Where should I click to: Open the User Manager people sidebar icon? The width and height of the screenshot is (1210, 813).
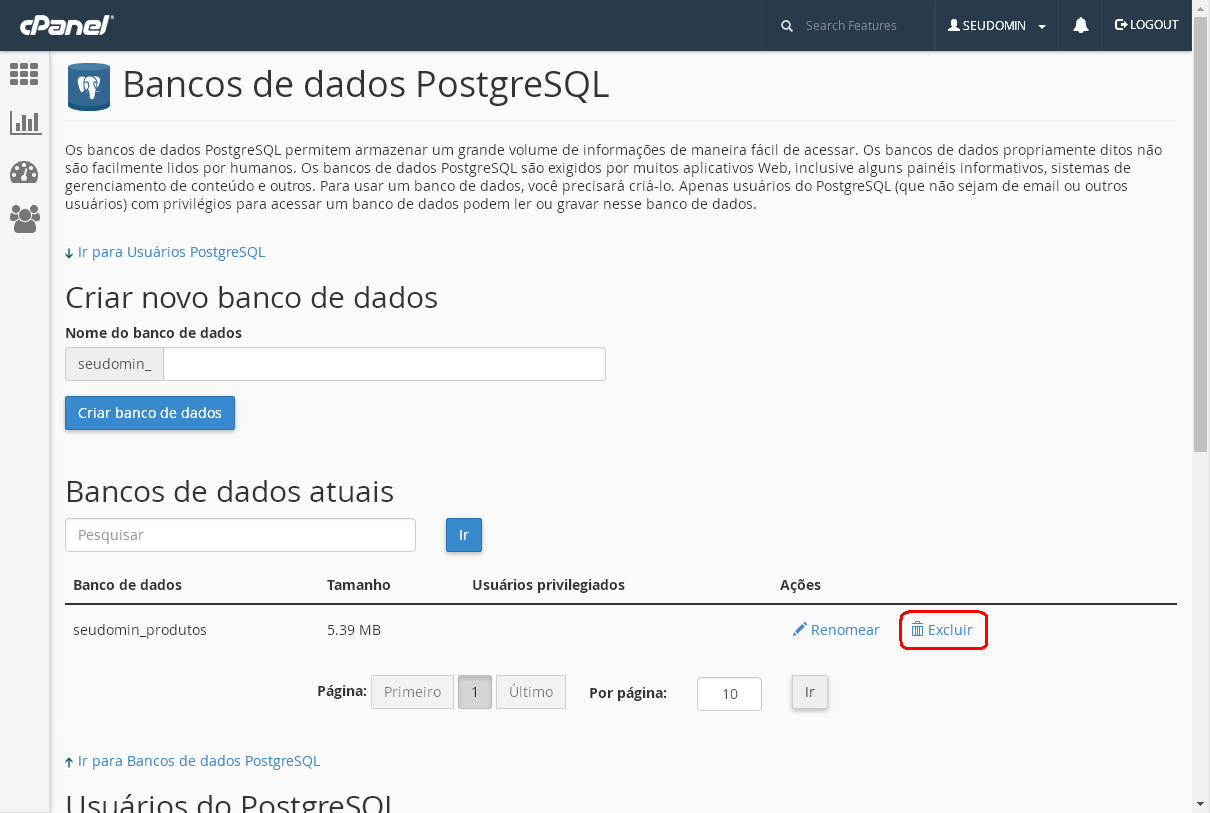point(24,219)
